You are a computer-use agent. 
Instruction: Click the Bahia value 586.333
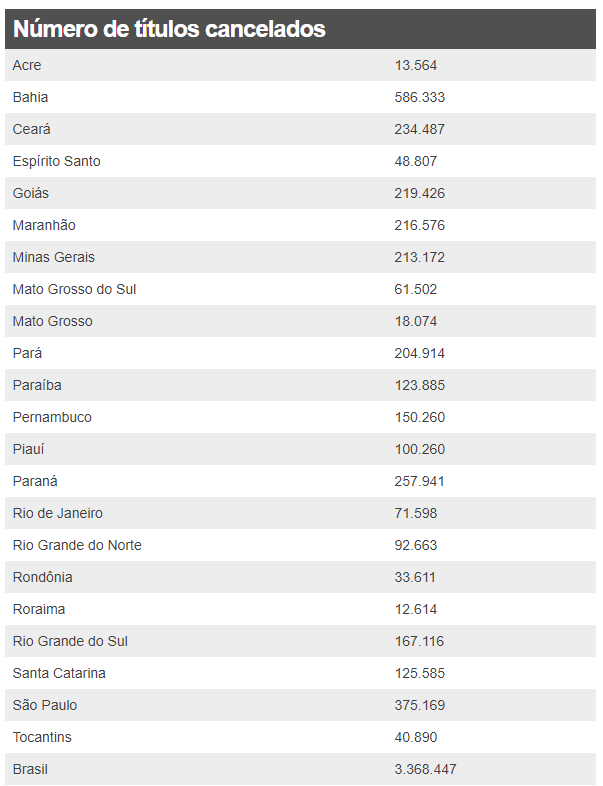(x=420, y=97)
